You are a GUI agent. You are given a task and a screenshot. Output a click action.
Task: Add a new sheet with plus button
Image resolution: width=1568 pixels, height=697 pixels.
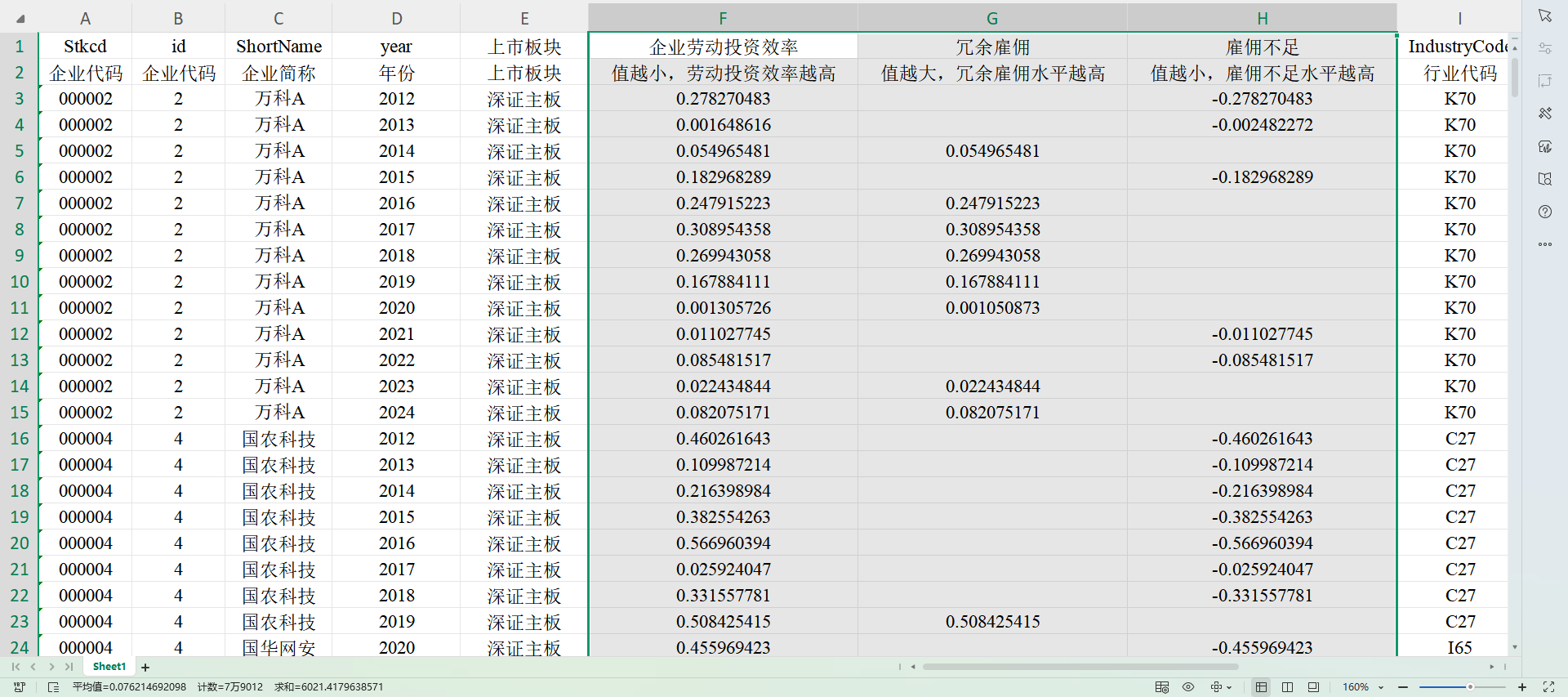(145, 668)
